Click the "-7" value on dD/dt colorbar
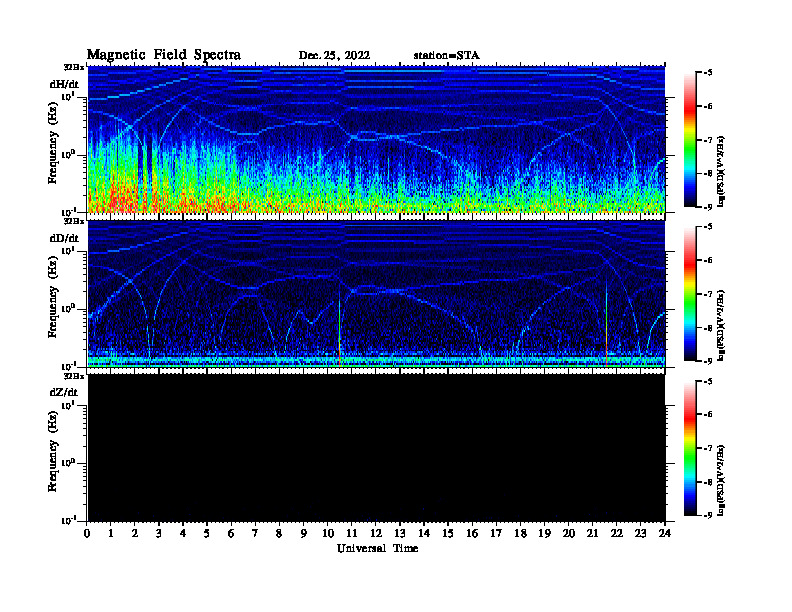Screen dimensions: 792x612 pyautogui.click(x=708, y=294)
